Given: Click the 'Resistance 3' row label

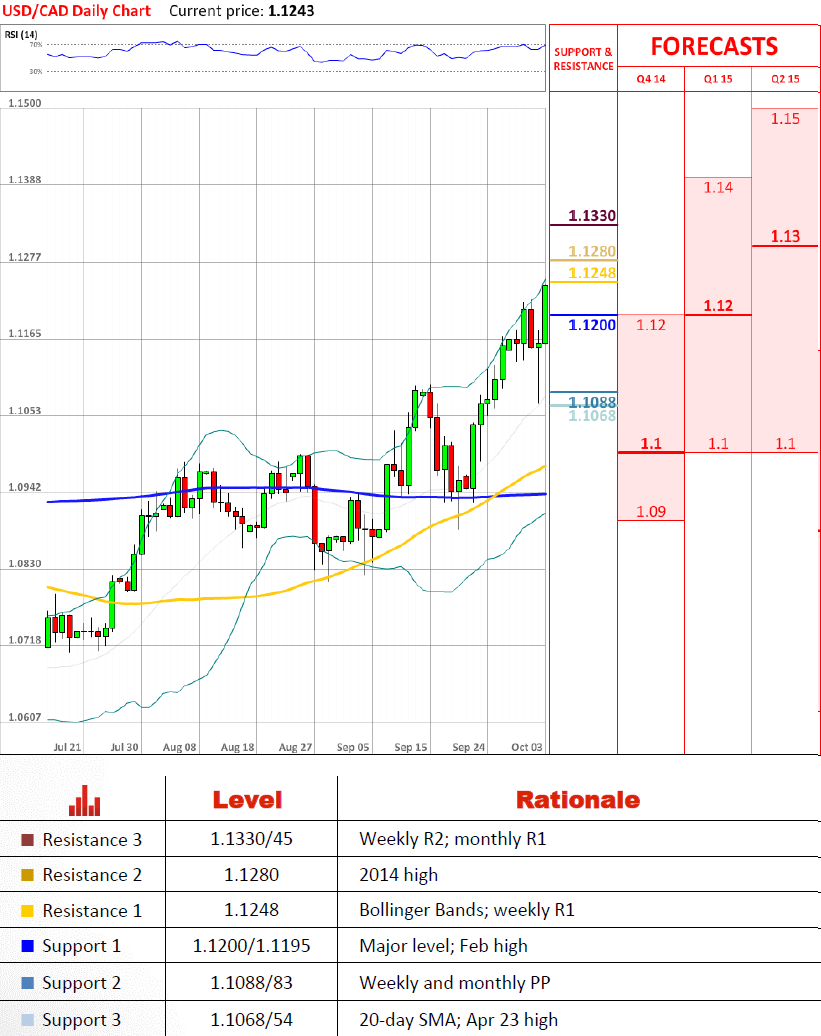Looking at the screenshot, I should (x=92, y=840).
